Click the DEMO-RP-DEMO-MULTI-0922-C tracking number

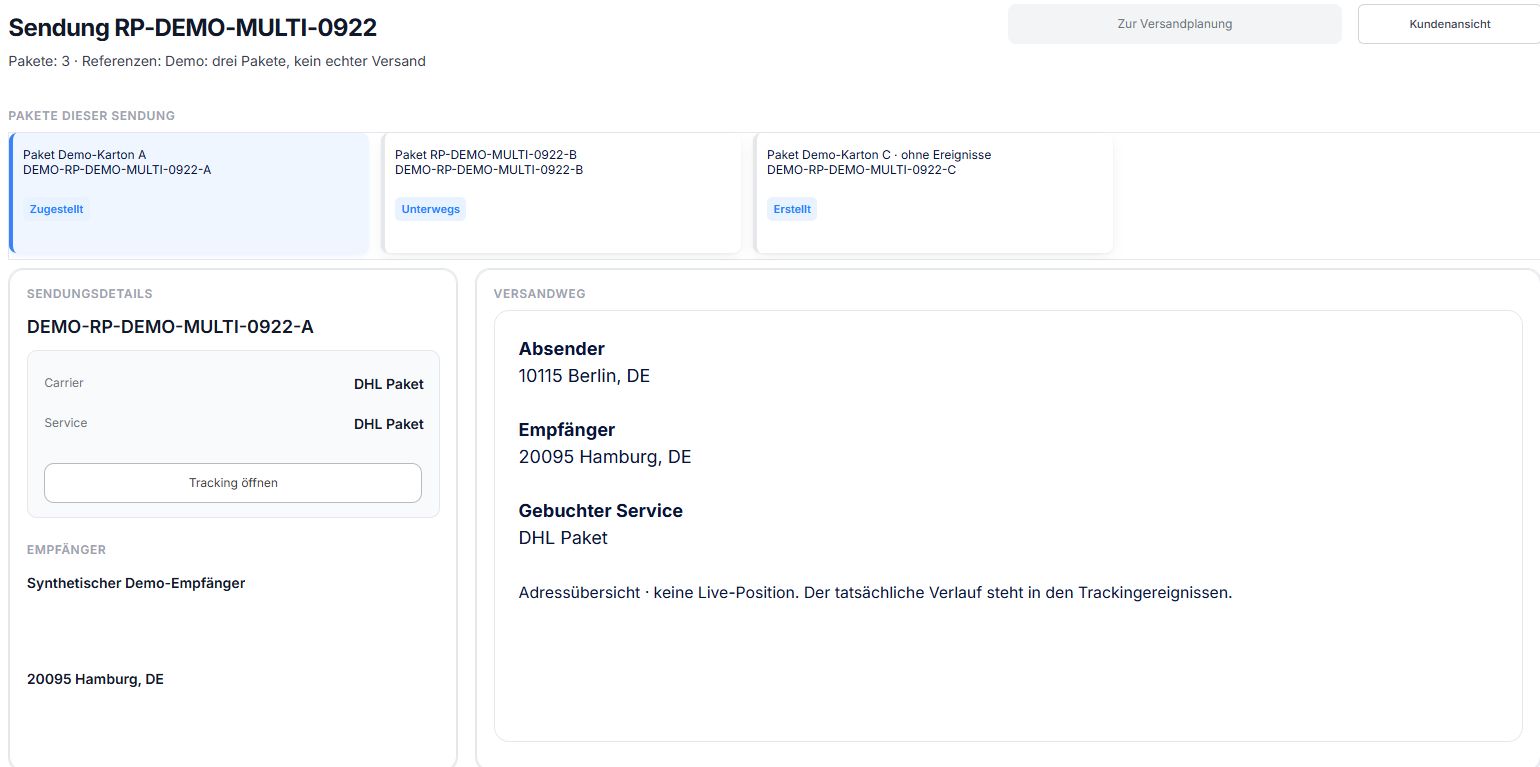click(x=861, y=170)
